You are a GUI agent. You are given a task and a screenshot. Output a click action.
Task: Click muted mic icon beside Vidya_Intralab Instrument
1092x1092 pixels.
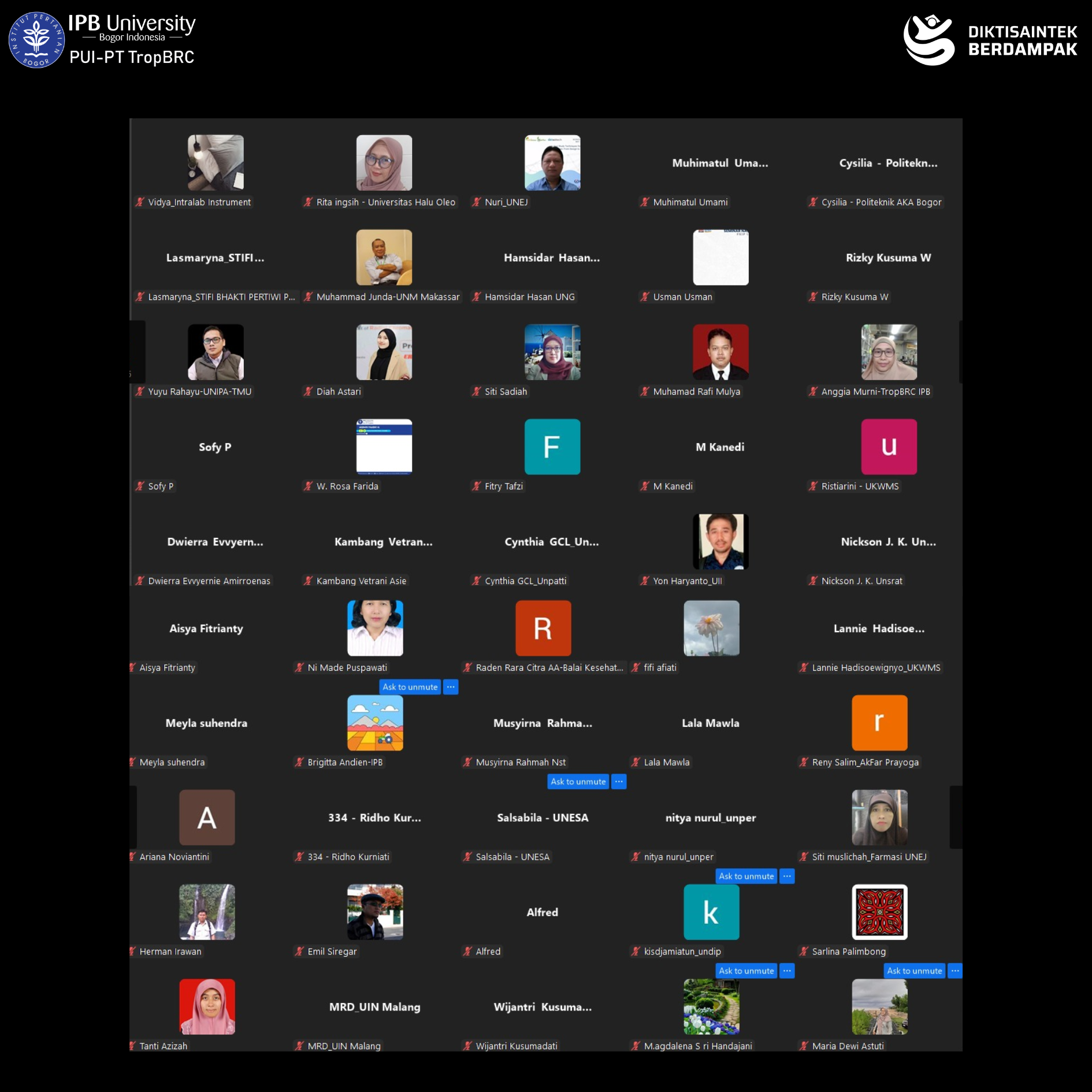click(x=140, y=202)
